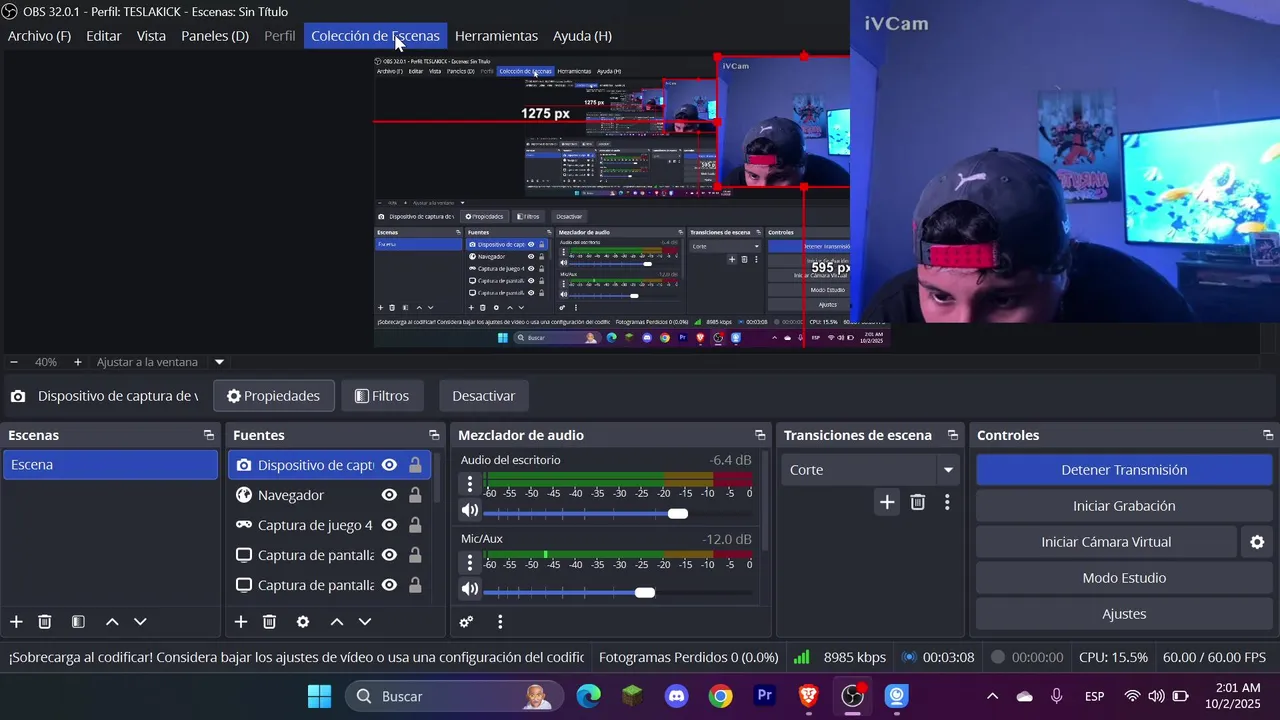
Task: Remove scene transition trash icon
Action: click(x=918, y=502)
